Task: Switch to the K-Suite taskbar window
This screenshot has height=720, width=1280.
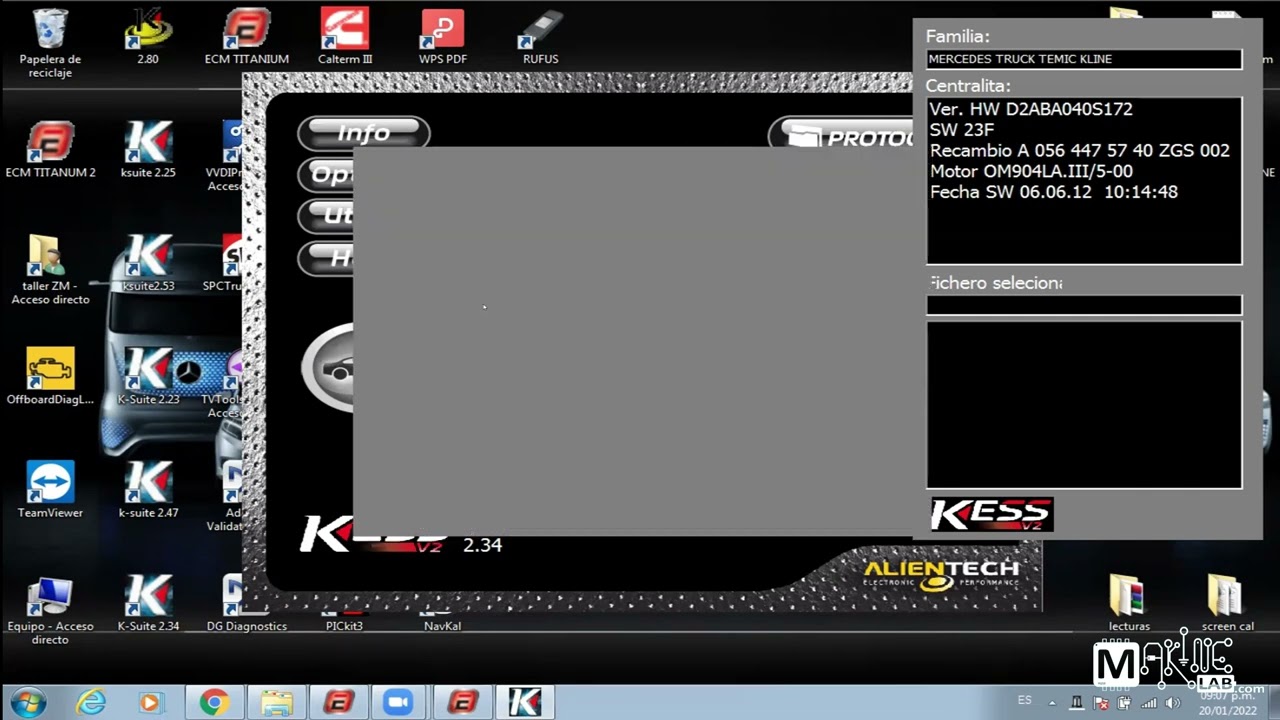Action: click(x=524, y=702)
